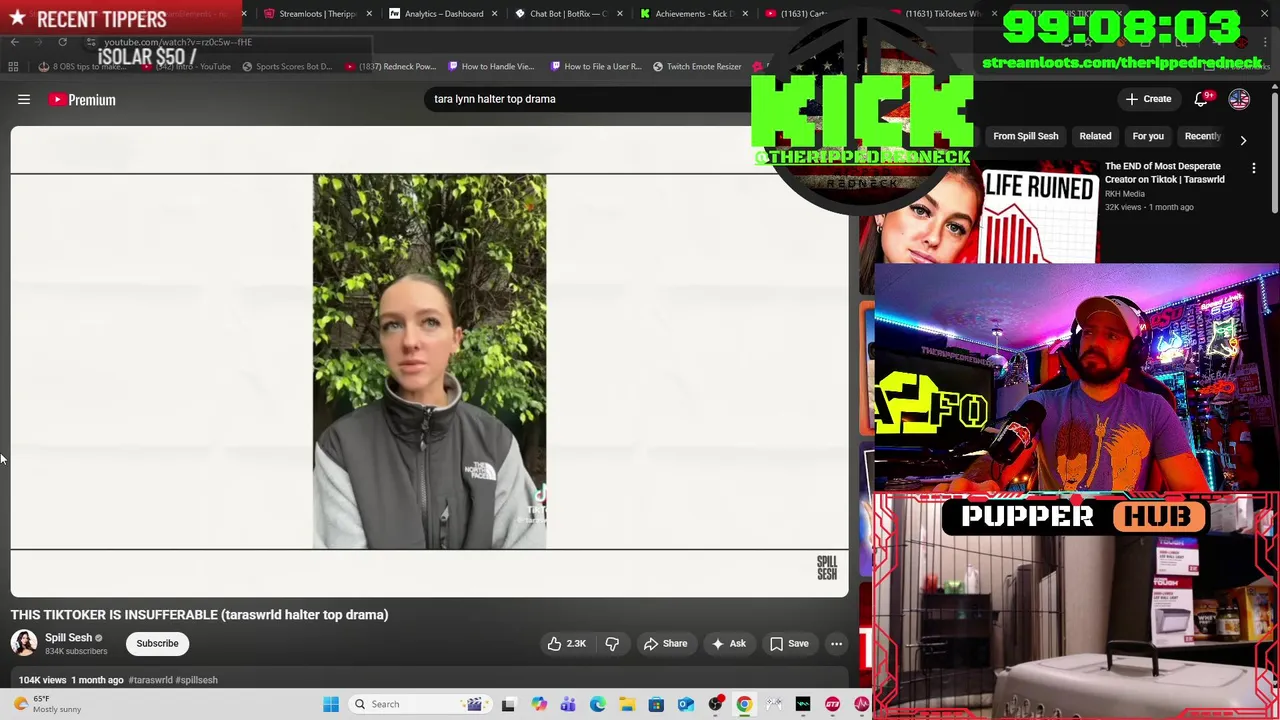Share the video
The height and width of the screenshot is (720, 1280).
click(666, 644)
